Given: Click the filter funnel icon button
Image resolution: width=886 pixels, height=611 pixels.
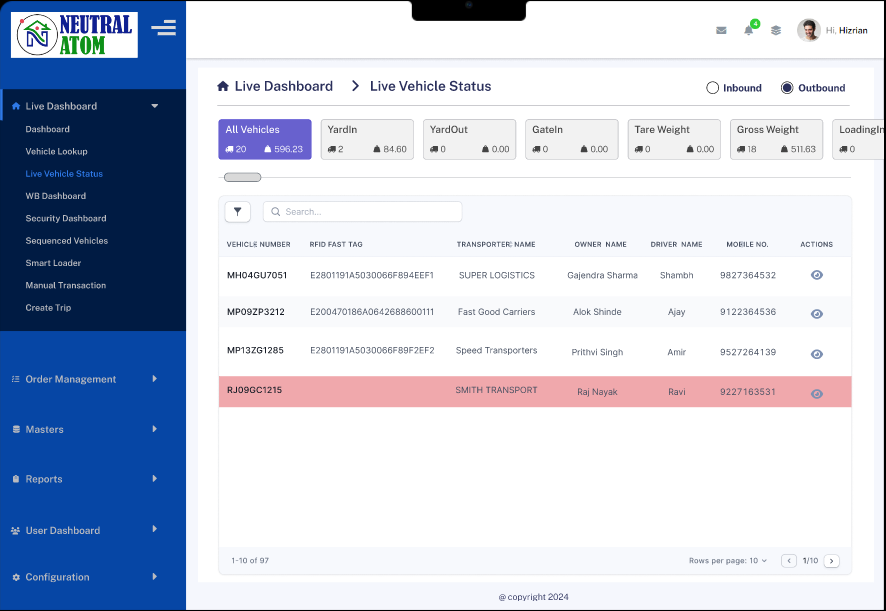Looking at the screenshot, I should pos(238,211).
